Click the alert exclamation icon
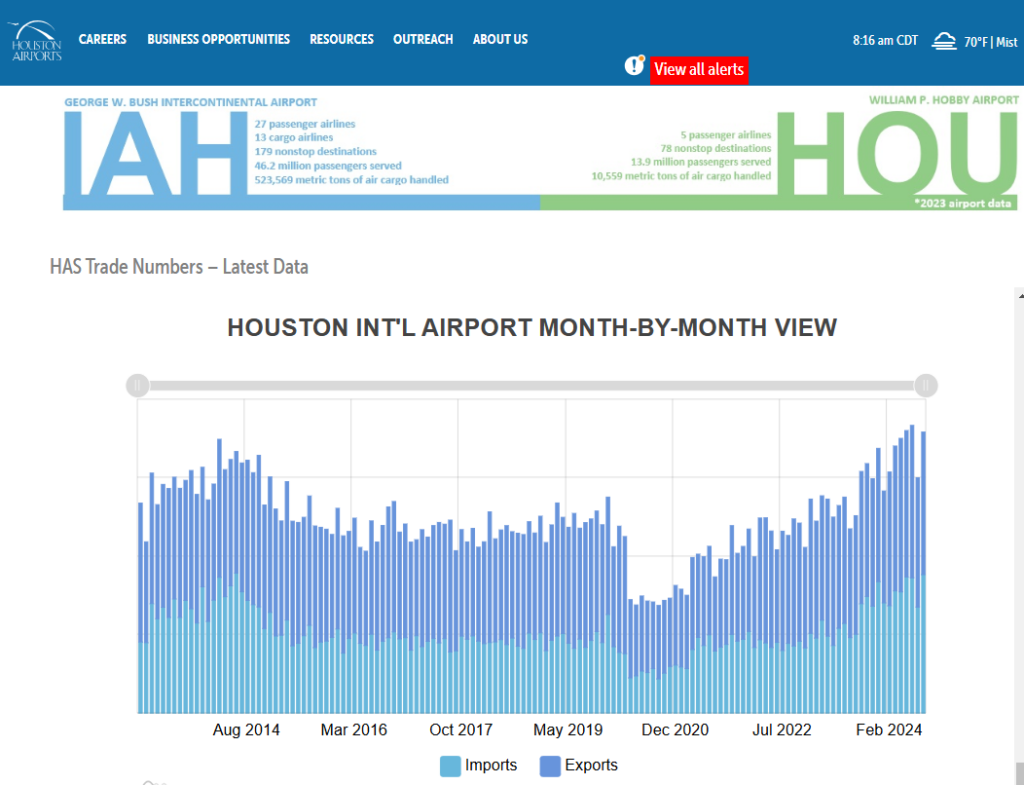Image resolution: width=1024 pixels, height=785 pixels. point(634,65)
